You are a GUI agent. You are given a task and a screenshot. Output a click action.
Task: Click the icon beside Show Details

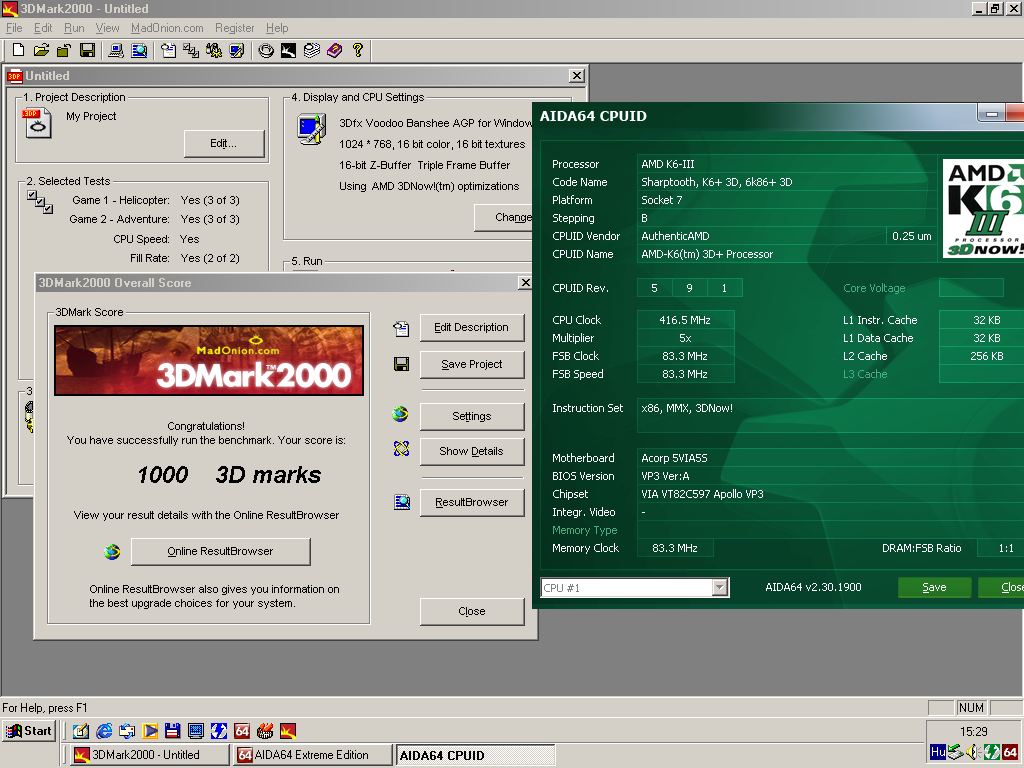point(401,448)
